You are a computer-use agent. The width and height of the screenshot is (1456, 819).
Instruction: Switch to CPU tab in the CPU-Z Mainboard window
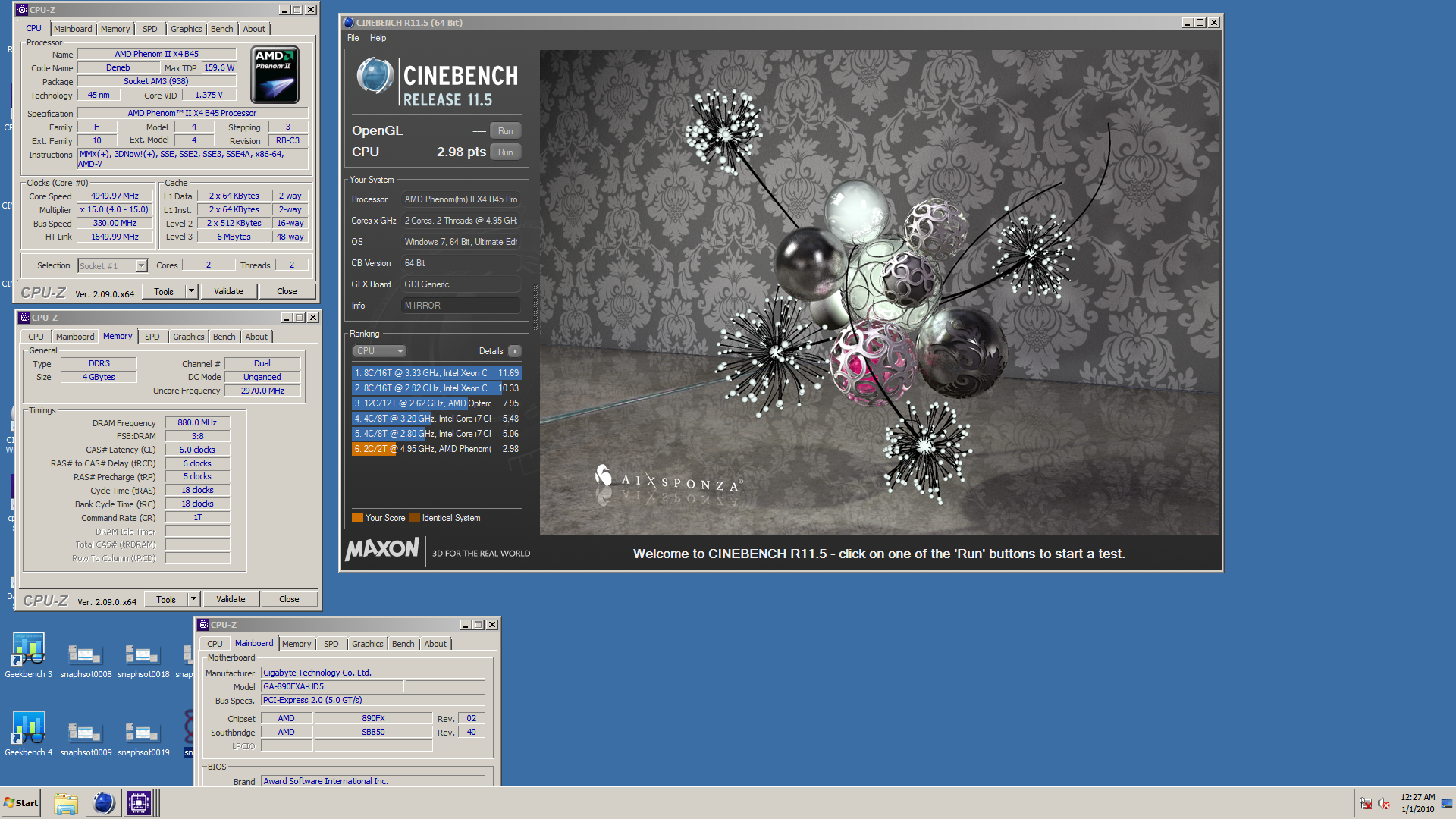pos(215,644)
